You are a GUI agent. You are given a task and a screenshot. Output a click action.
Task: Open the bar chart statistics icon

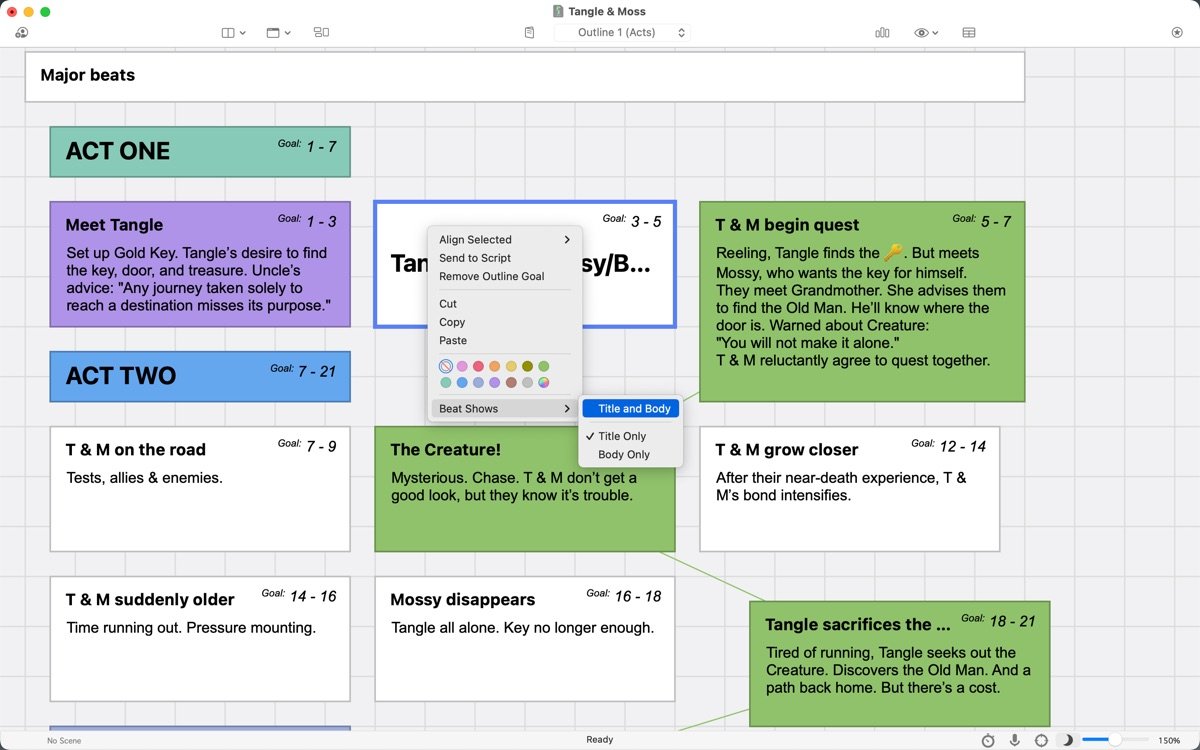pyautogui.click(x=882, y=33)
